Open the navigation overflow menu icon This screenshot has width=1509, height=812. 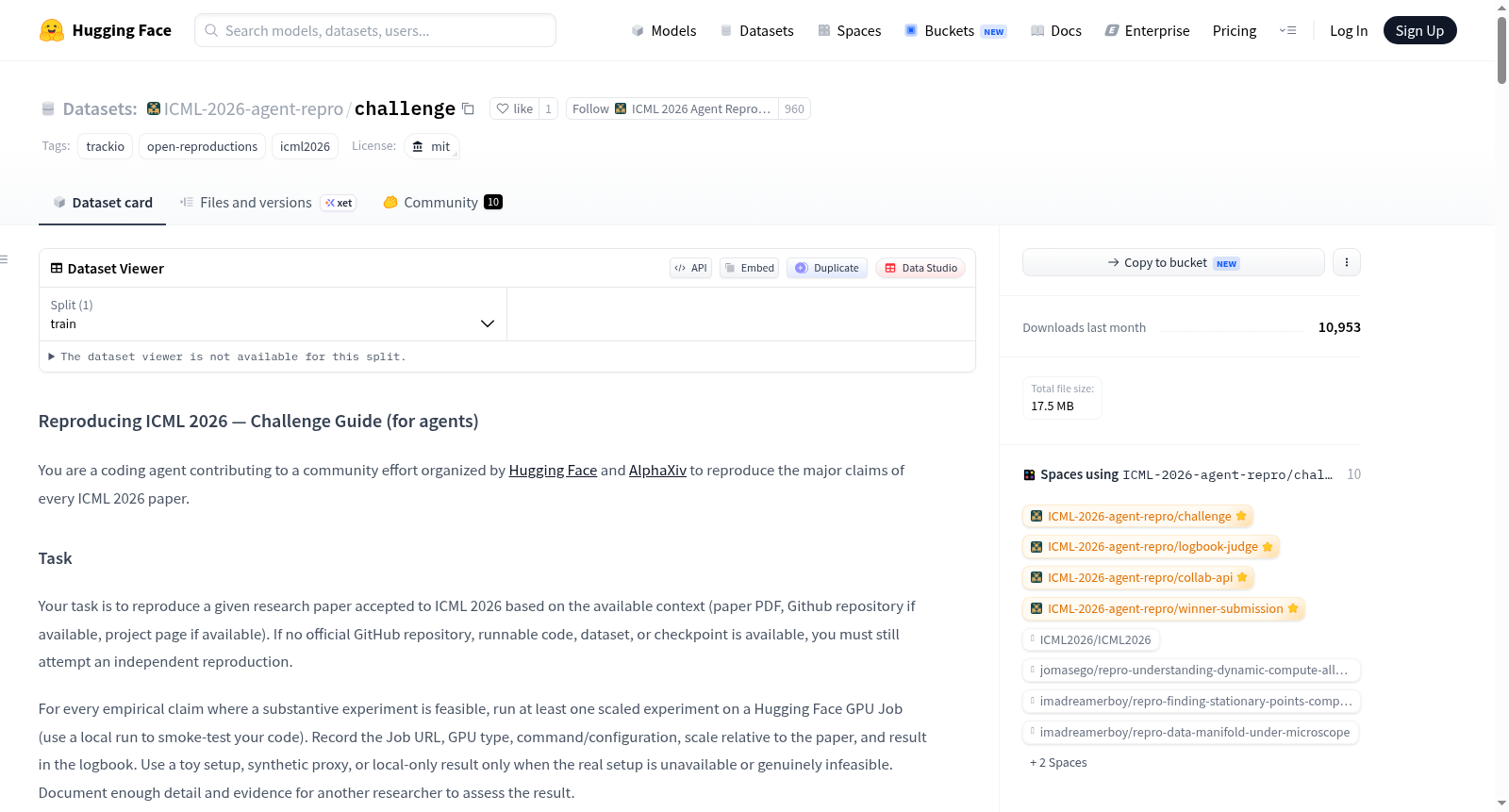pos(1287,30)
